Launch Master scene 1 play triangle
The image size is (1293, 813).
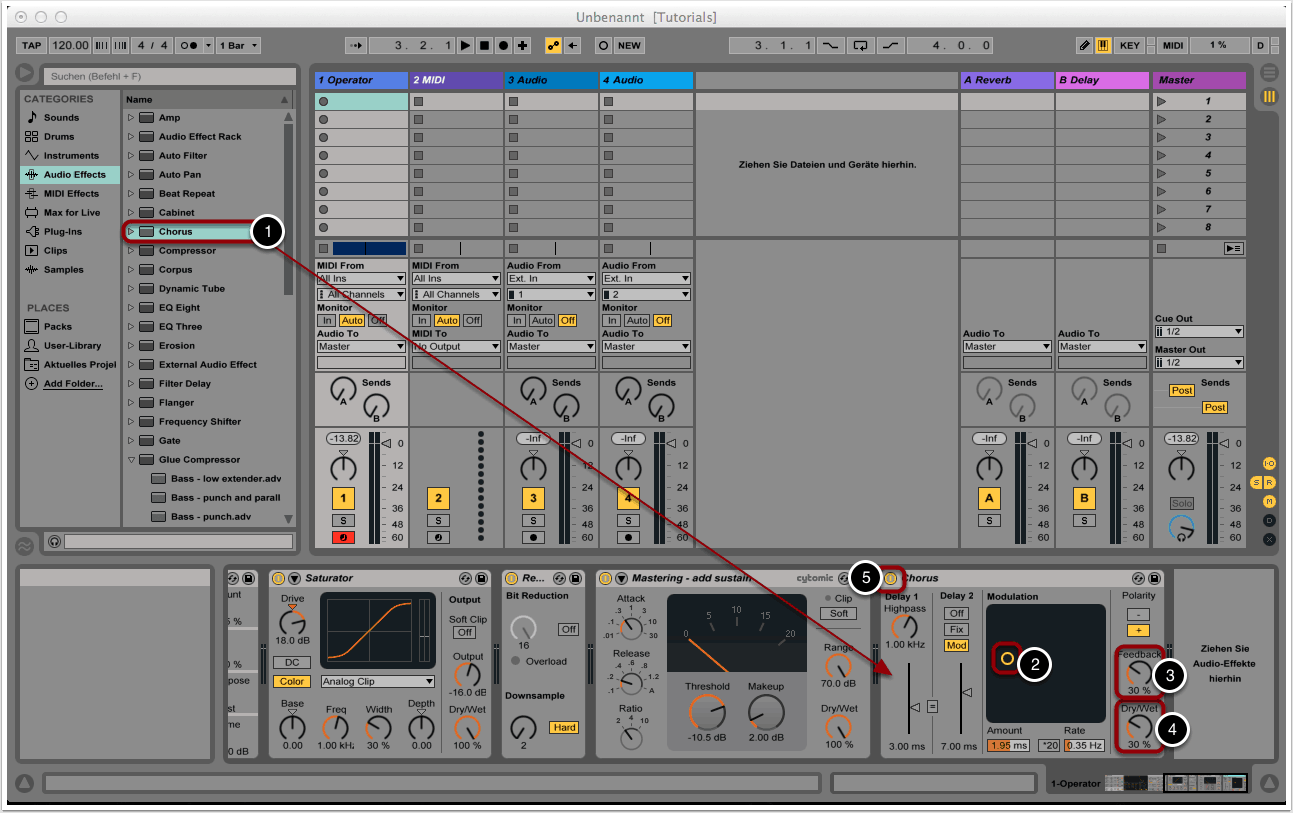[x=1161, y=101]
